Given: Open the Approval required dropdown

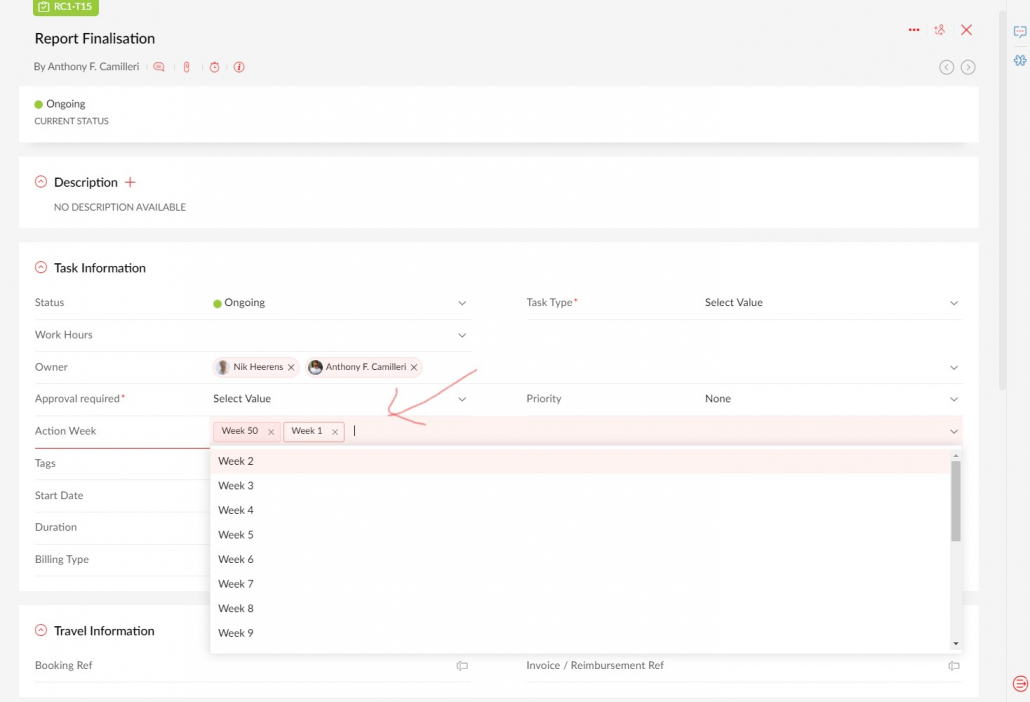Looking at the screenshot, I should 341,399.
